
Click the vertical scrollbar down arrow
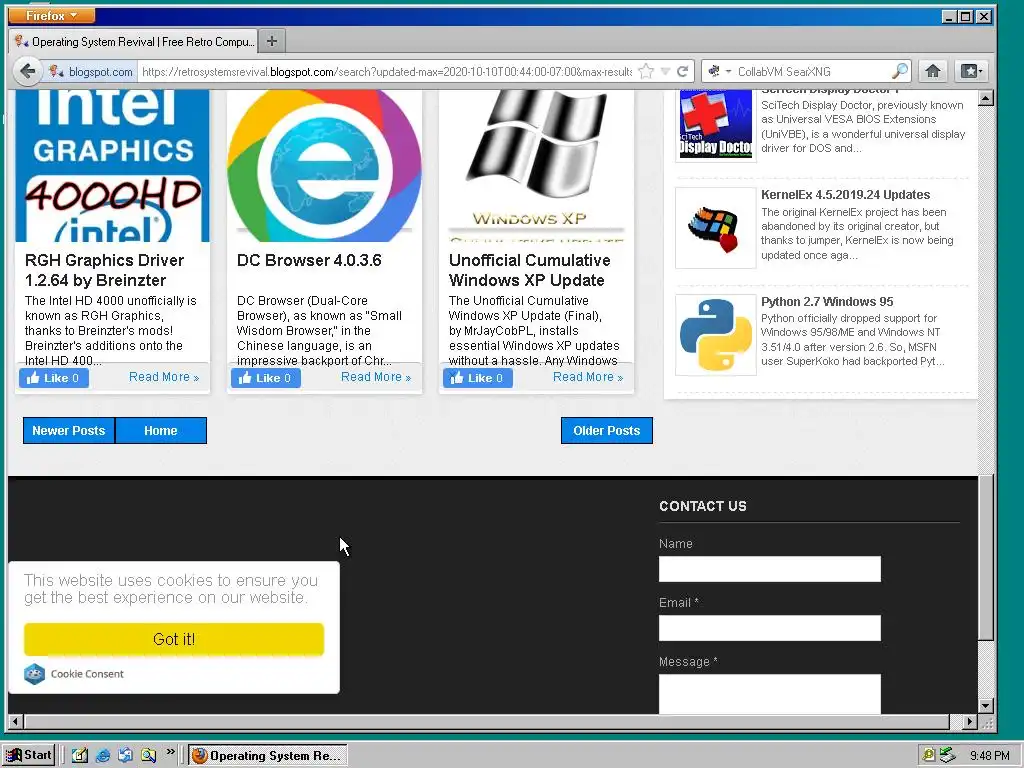click(x=986, y=706)
